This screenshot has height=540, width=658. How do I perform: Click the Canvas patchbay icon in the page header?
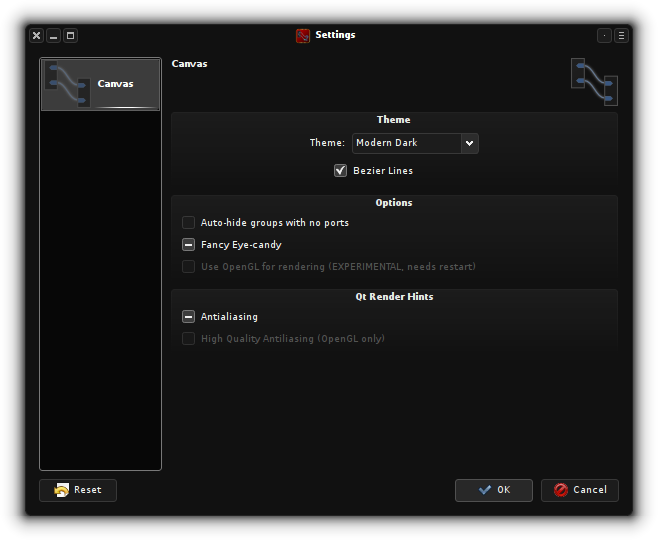pyautogui.click(x=594, y=82)
